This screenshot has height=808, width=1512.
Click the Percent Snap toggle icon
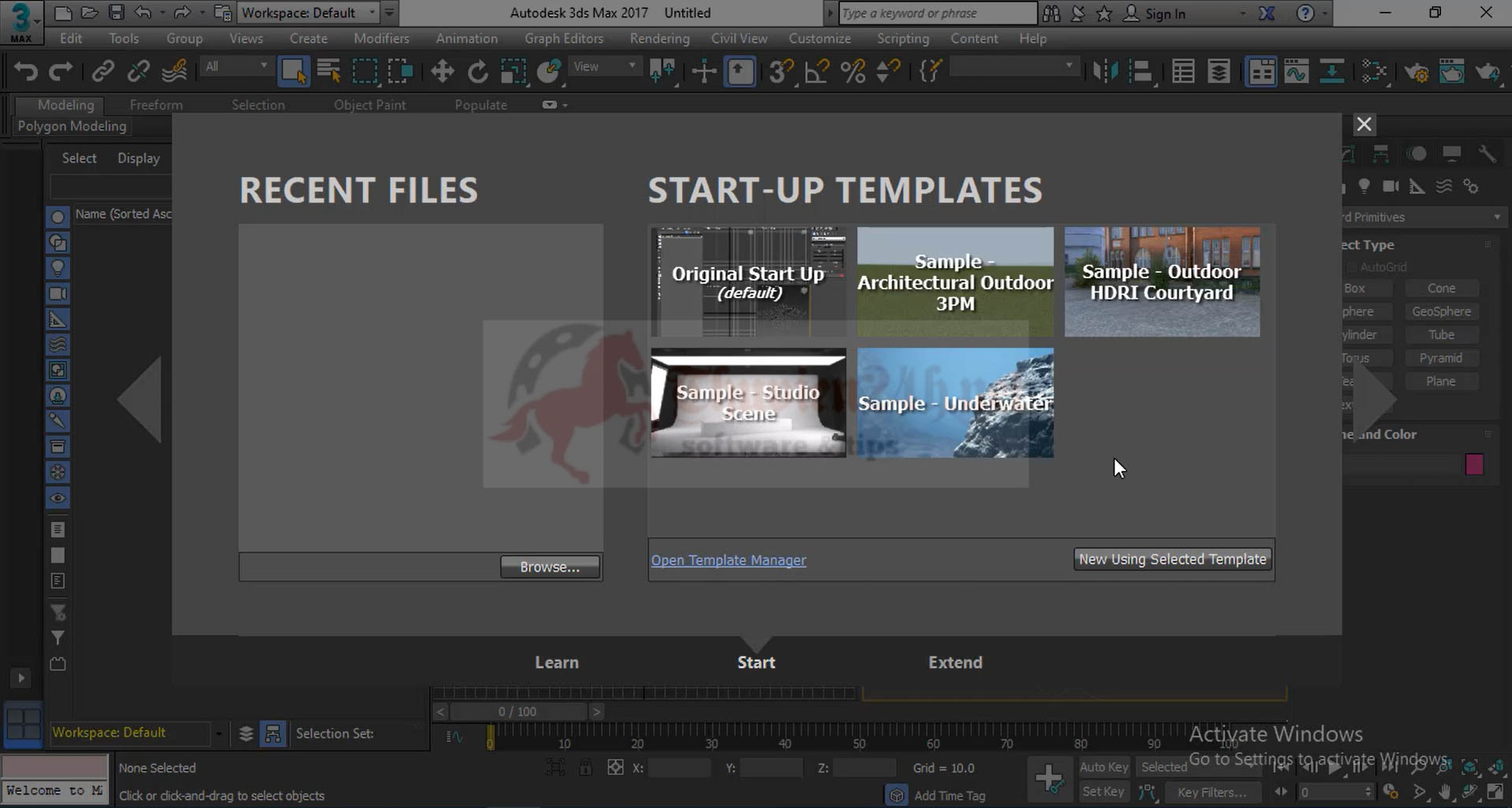(x=853, y=72)
